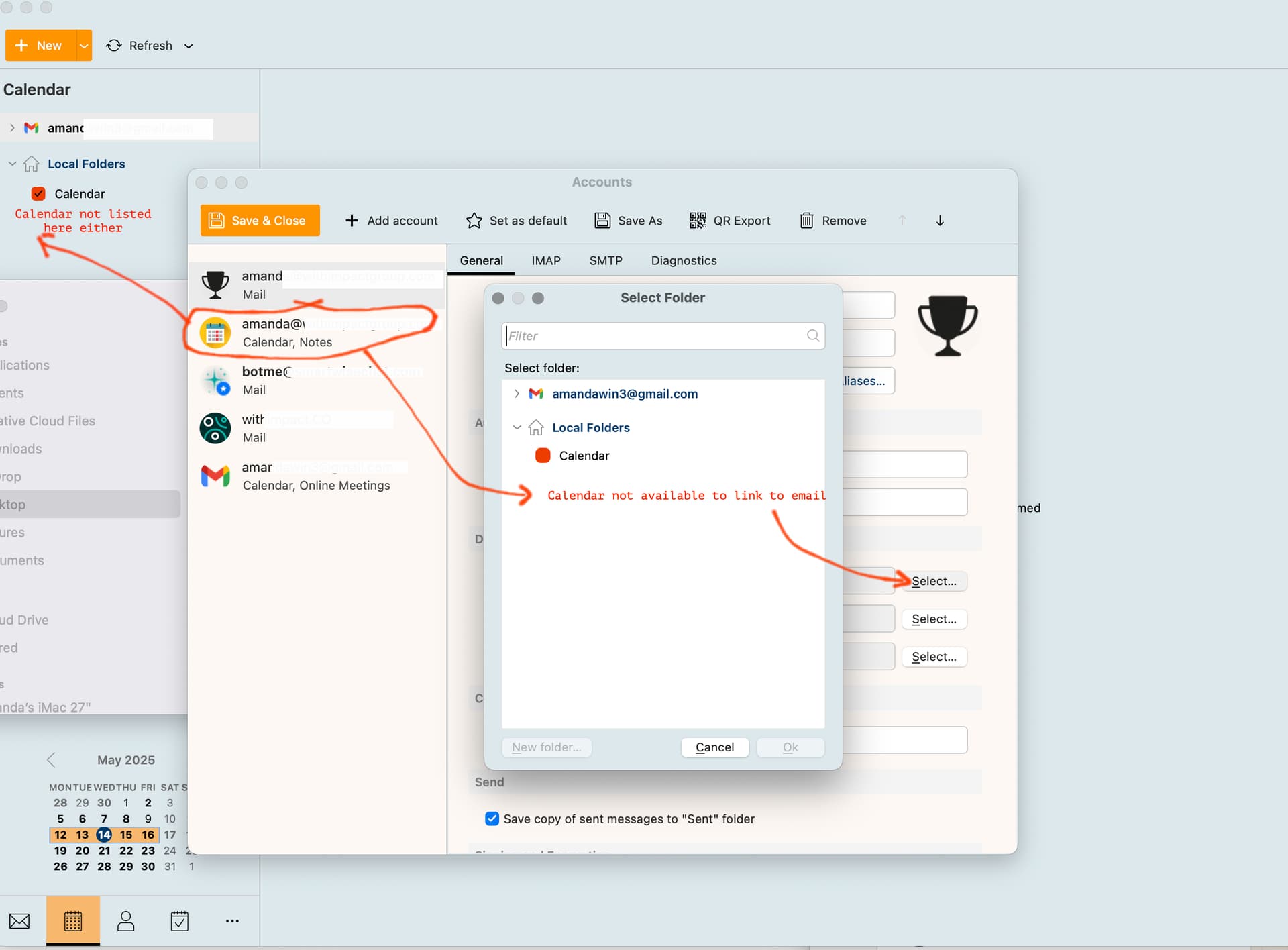Go to previous month in mini calendar

[x=51, y=760]
